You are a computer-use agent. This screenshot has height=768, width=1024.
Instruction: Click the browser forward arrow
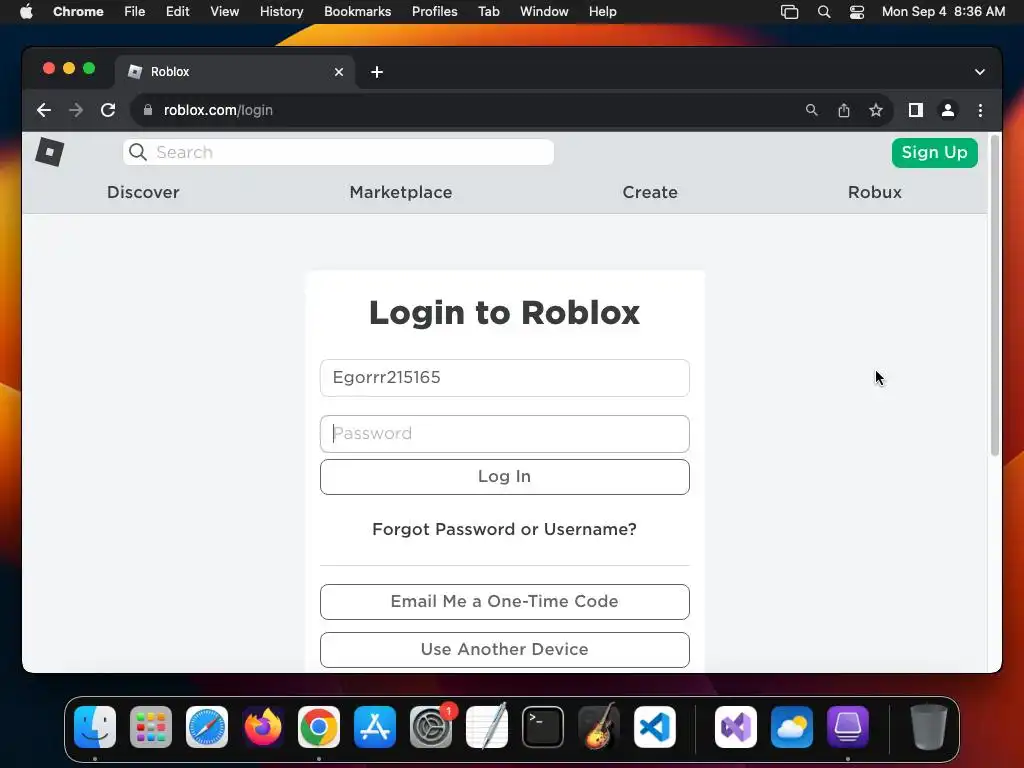click(76, 110)
